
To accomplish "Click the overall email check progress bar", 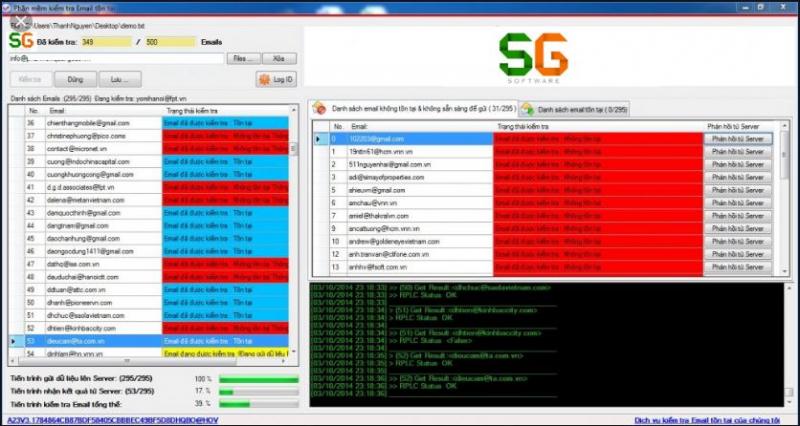I will 258,405.
